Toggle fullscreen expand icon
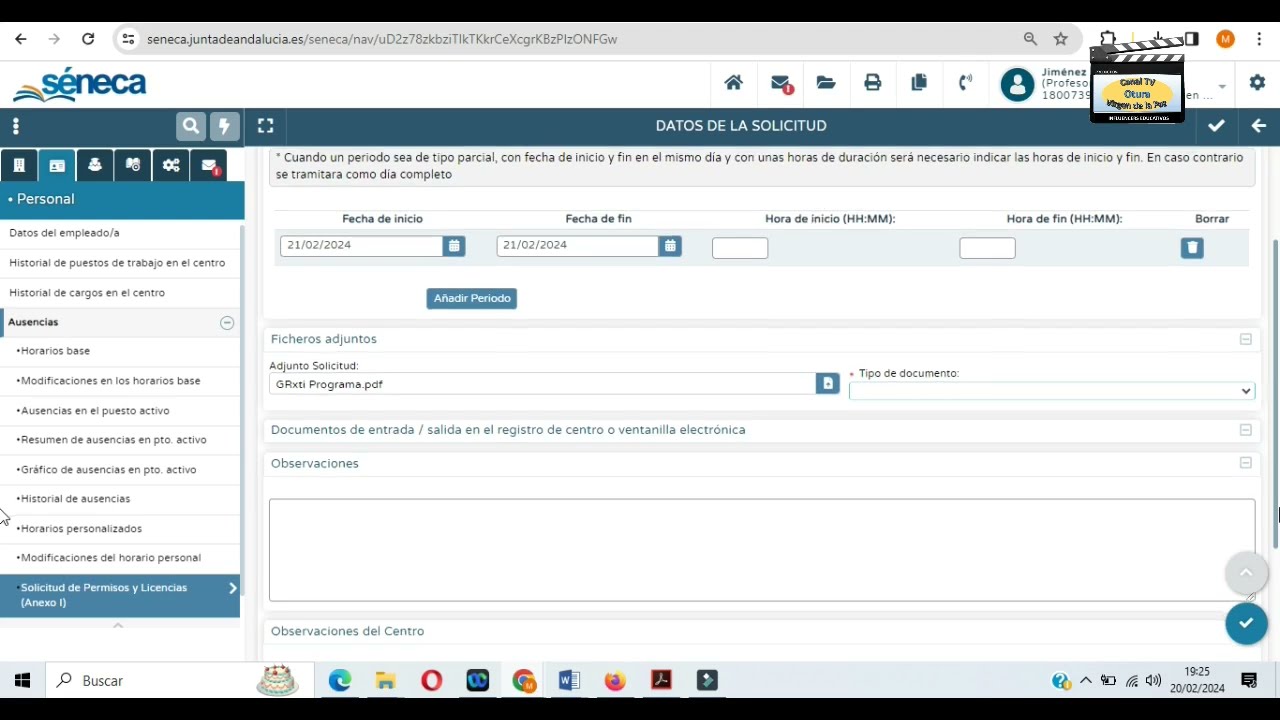Viewport: 1280px width, 720px height. [265, 126]
